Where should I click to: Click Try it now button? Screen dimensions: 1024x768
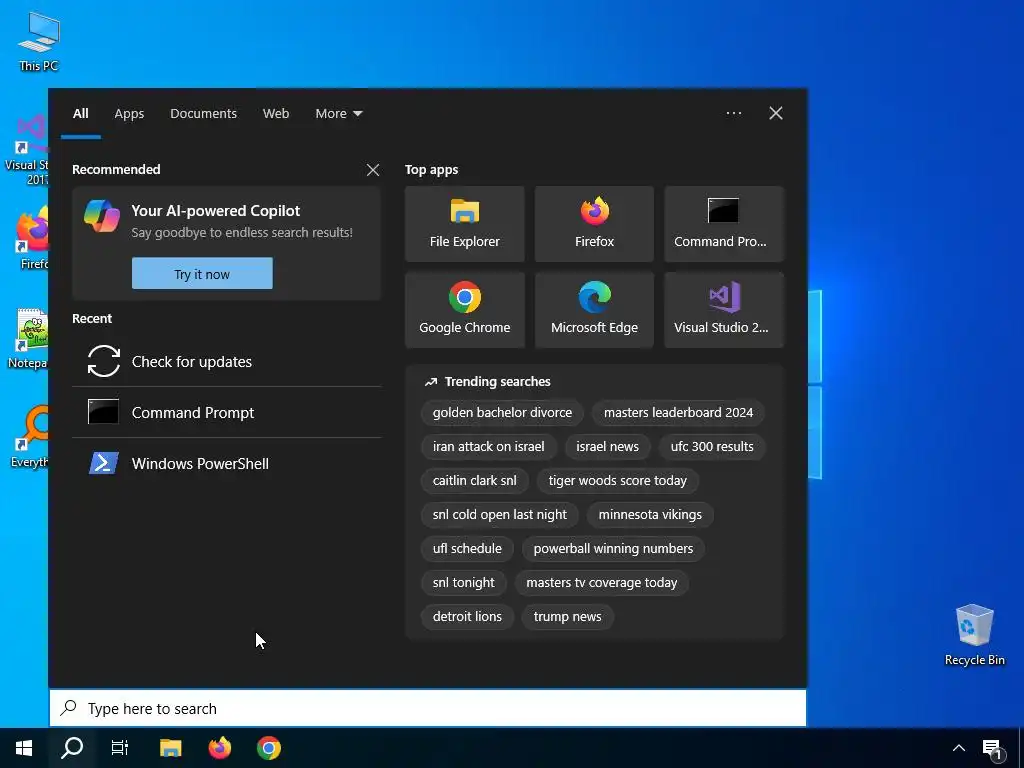point(202,274)
